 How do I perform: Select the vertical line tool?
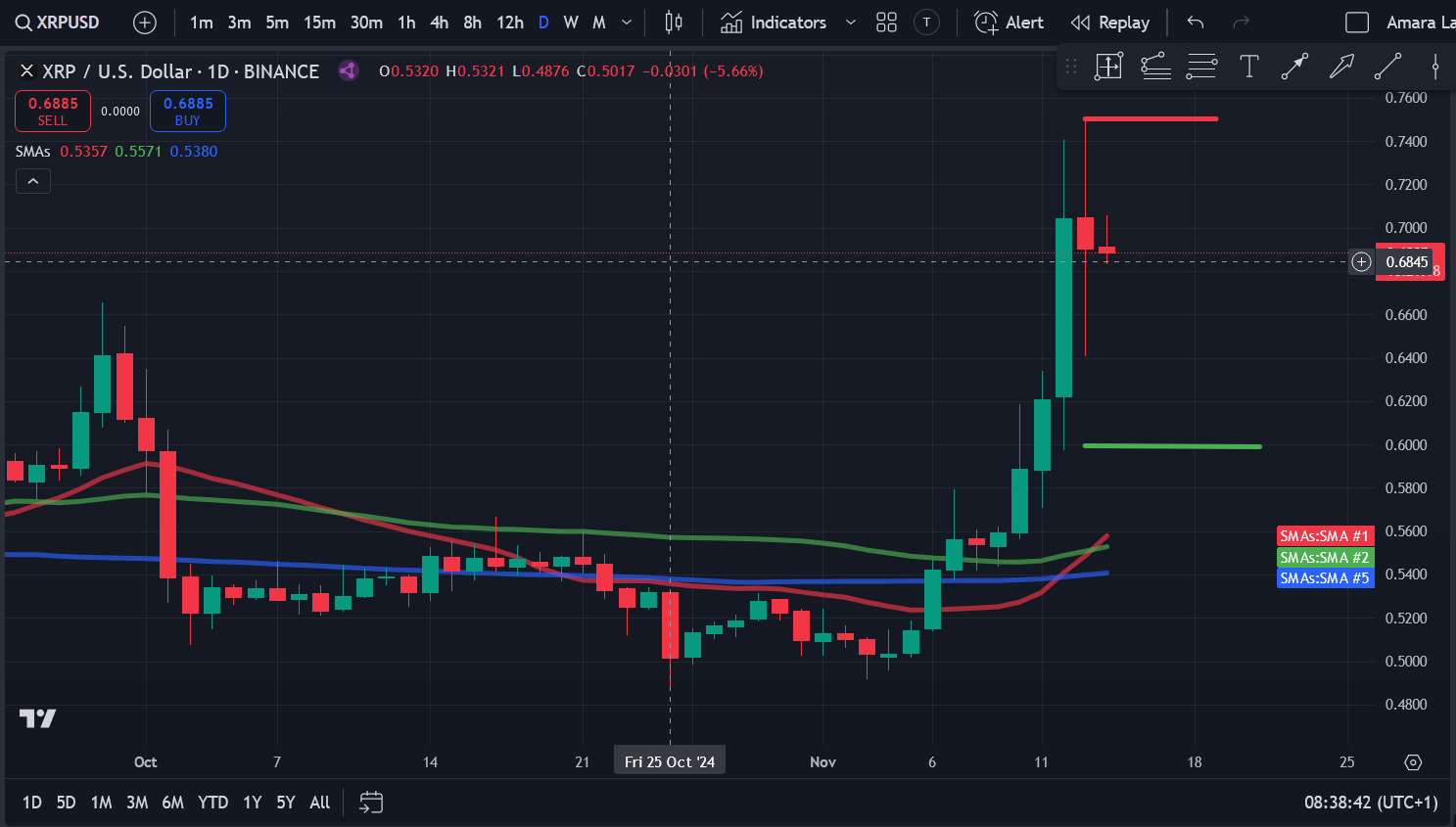tap(1434, 67)
